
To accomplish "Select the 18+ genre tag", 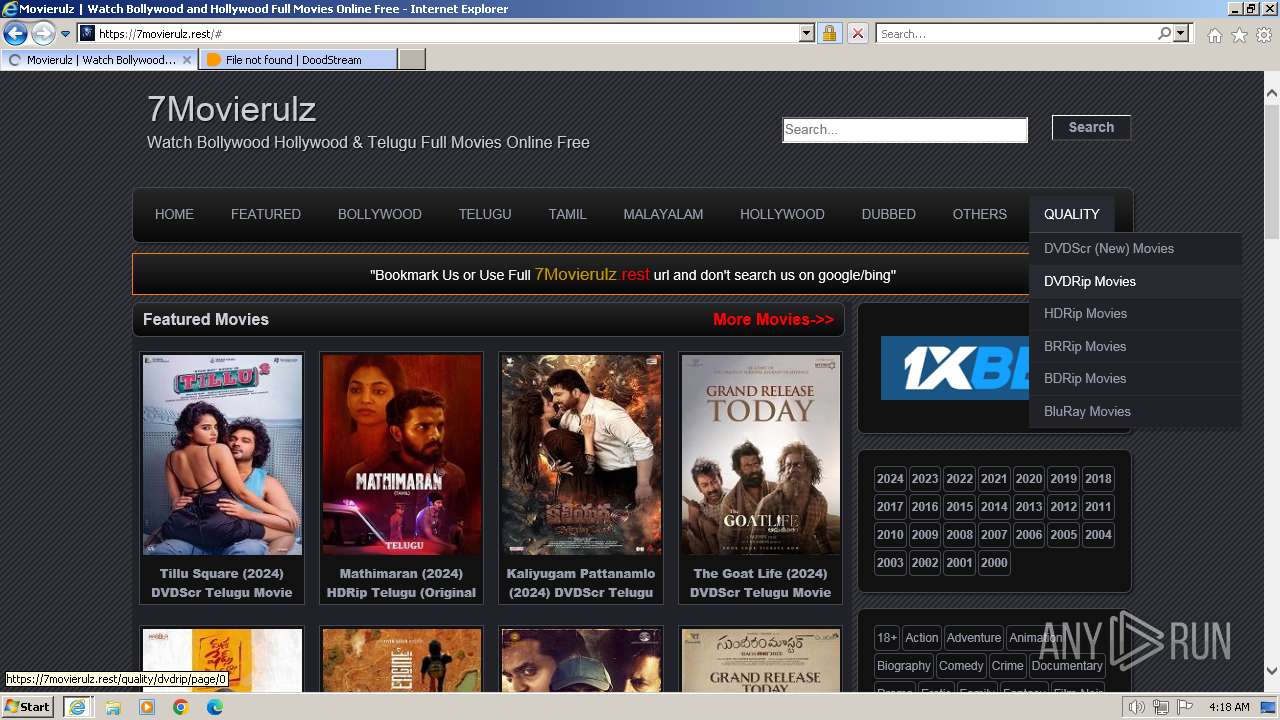I will (887, 638).
